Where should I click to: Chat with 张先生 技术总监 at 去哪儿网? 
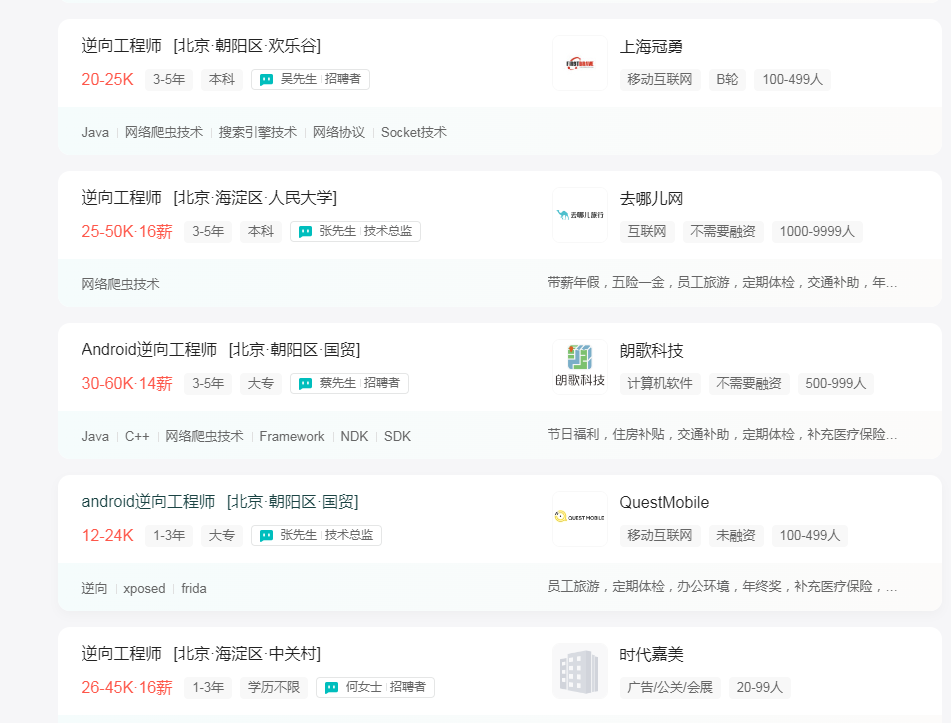pos(355,231)
